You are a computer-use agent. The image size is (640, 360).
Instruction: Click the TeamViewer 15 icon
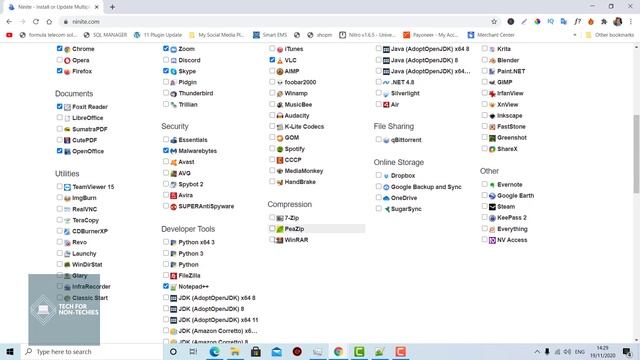click(x=67, y=187)
